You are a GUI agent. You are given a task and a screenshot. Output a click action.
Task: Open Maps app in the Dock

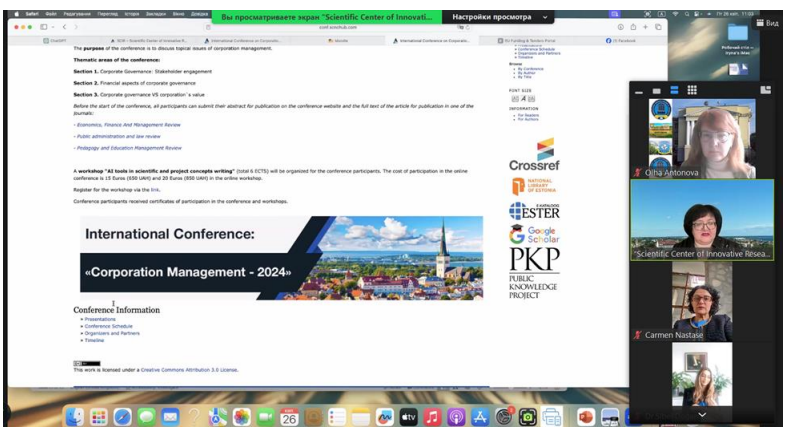[218, 416]
